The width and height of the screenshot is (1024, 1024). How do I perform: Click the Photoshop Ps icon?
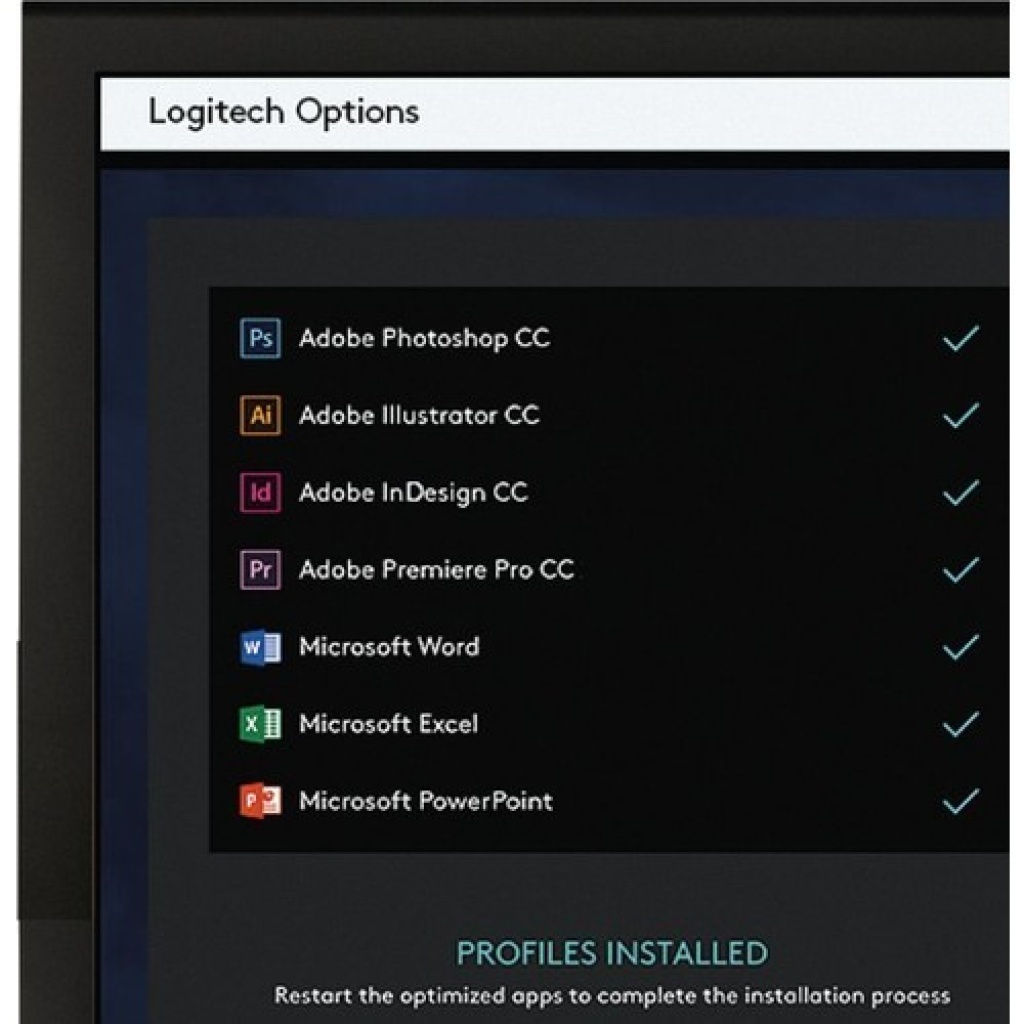tap(260, 338)
